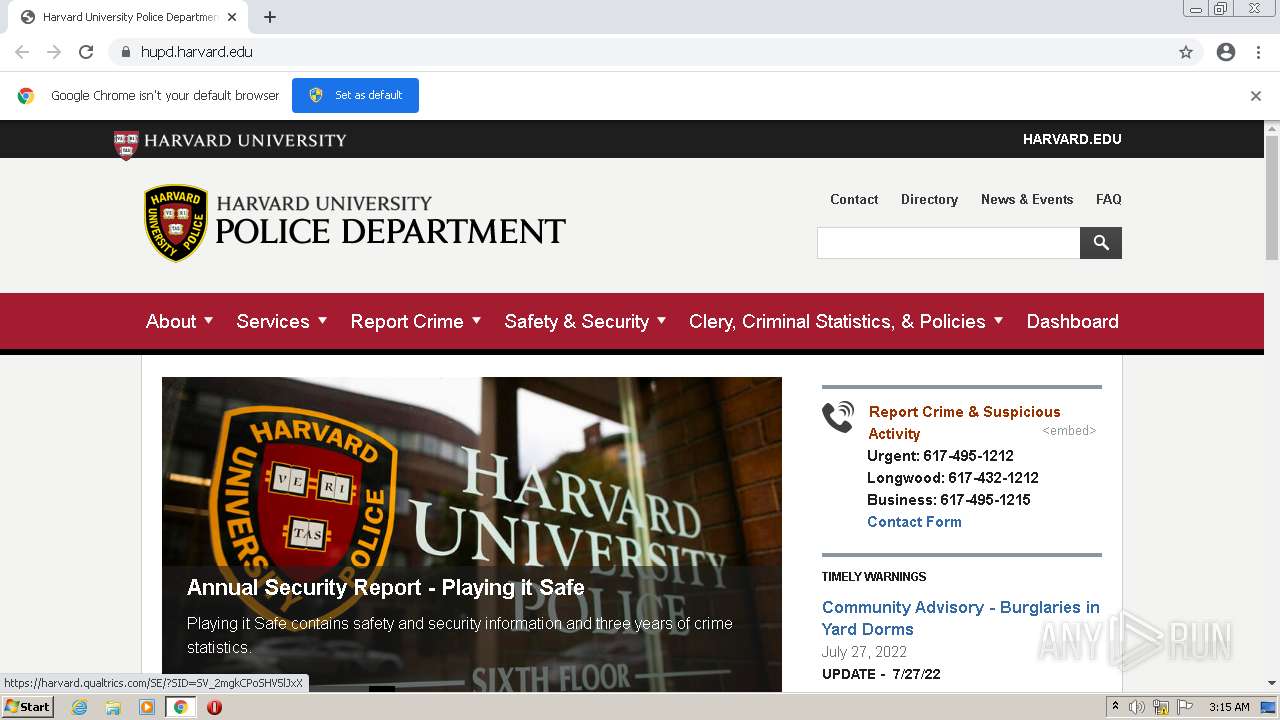
Task: Open media player icon in taskbar
Action: coord(147,707)
